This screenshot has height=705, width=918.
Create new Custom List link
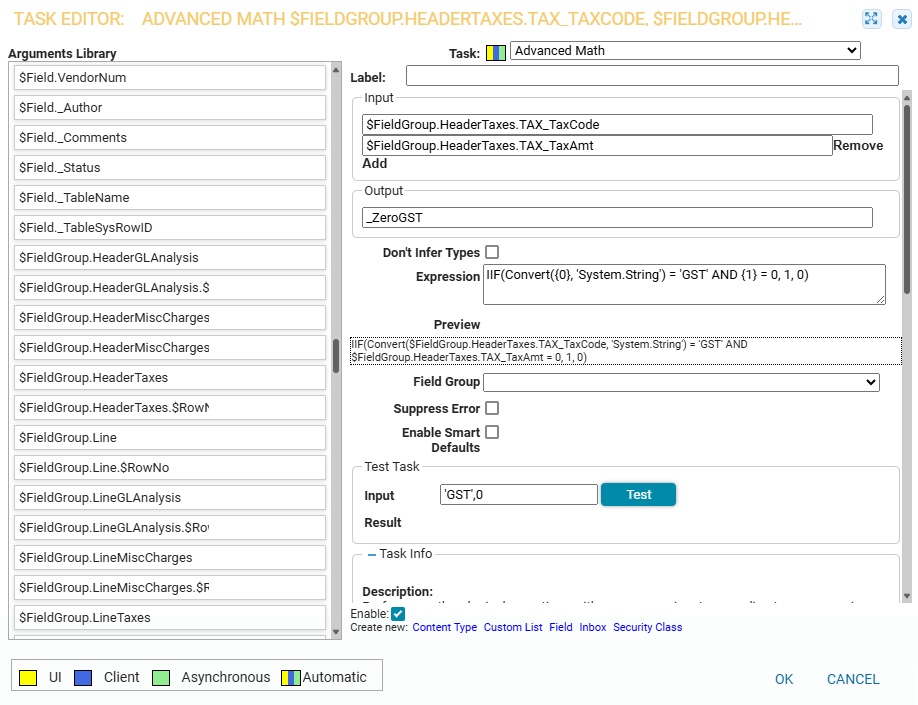pyautogui.click(x=513, y=627)
